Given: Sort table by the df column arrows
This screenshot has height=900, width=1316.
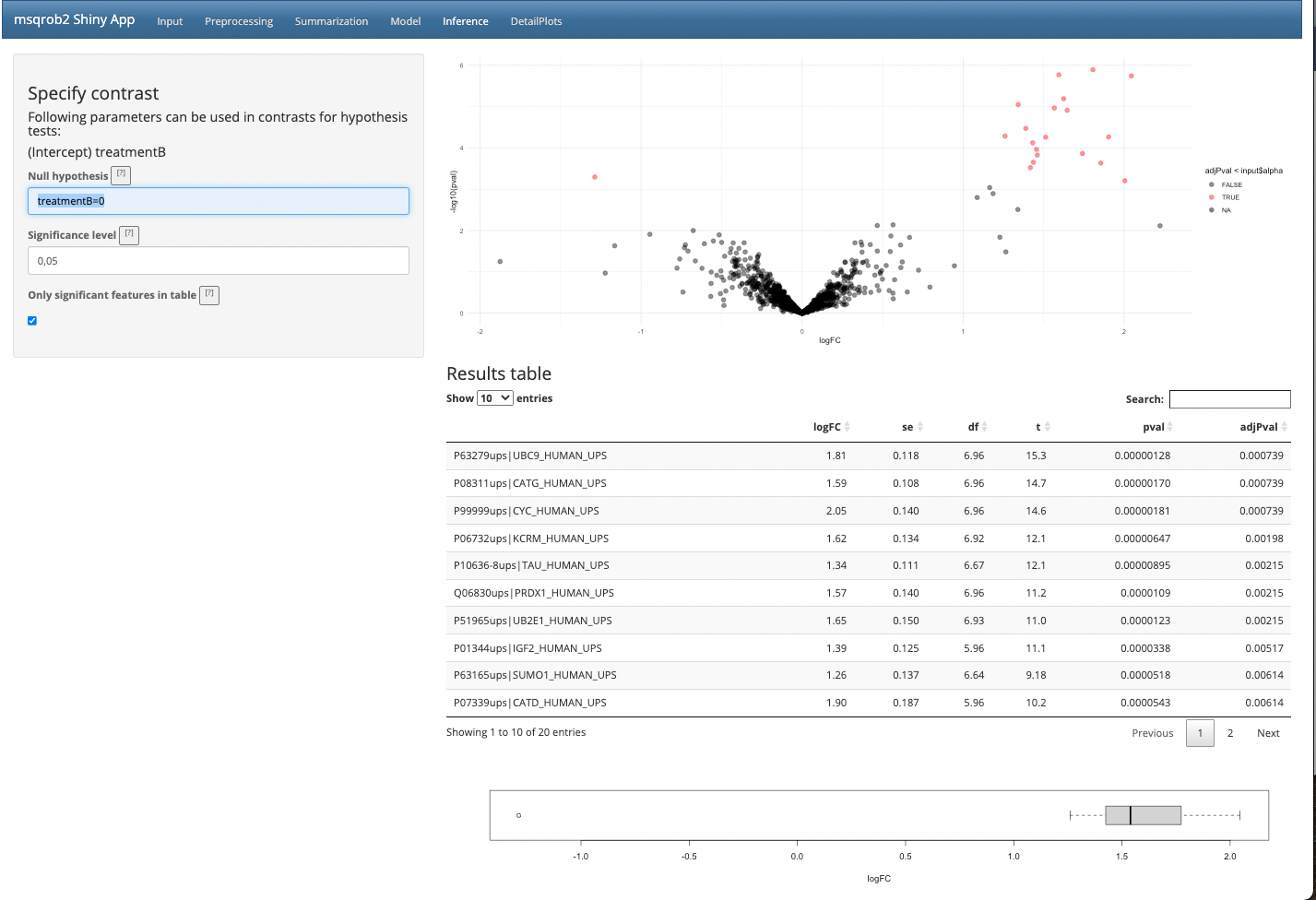Looking at the screenshot, I should [984, 427].
